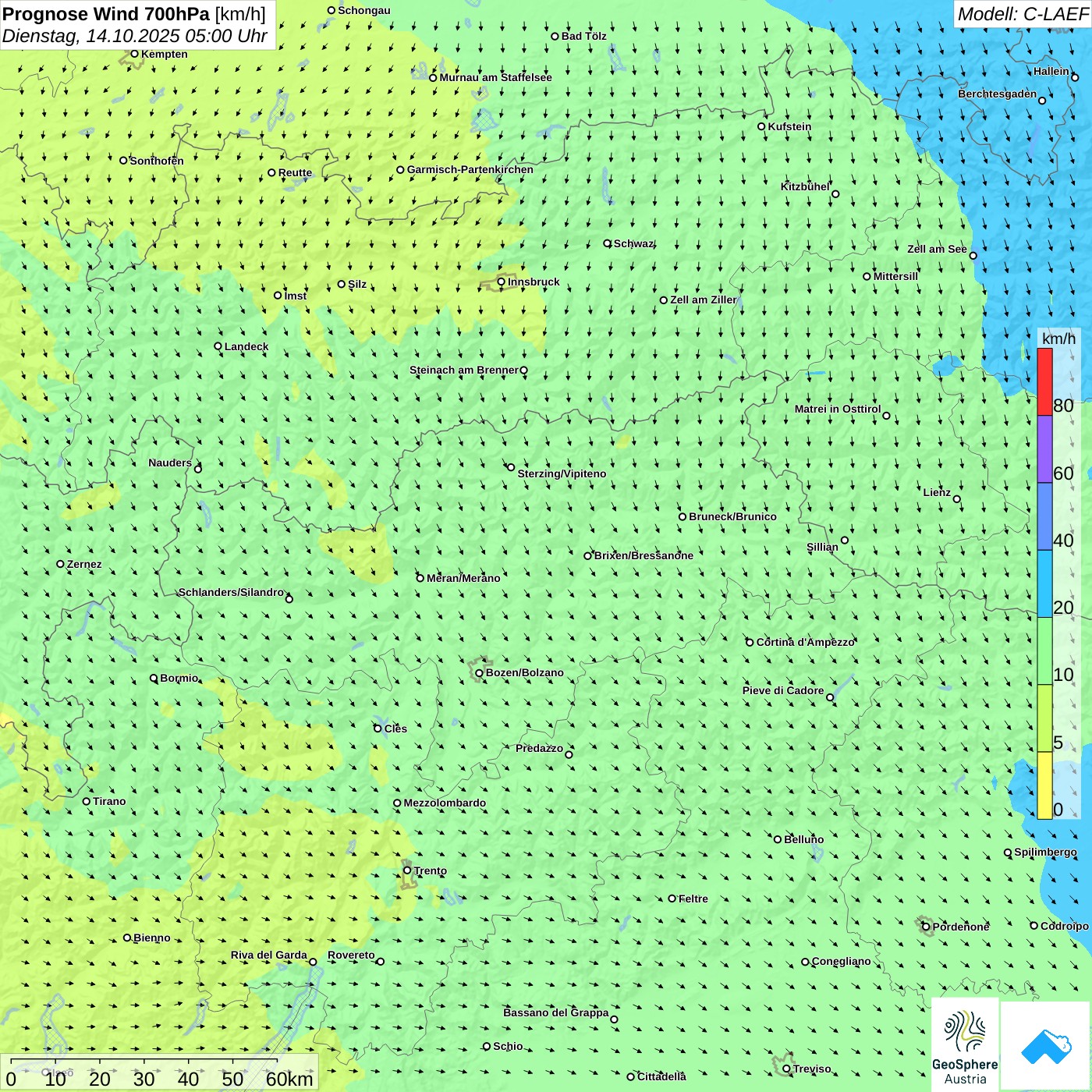Click the Innsbruck city marker
The width and height of the screenshot is (1092, 1092).
(x=502, y=282)
